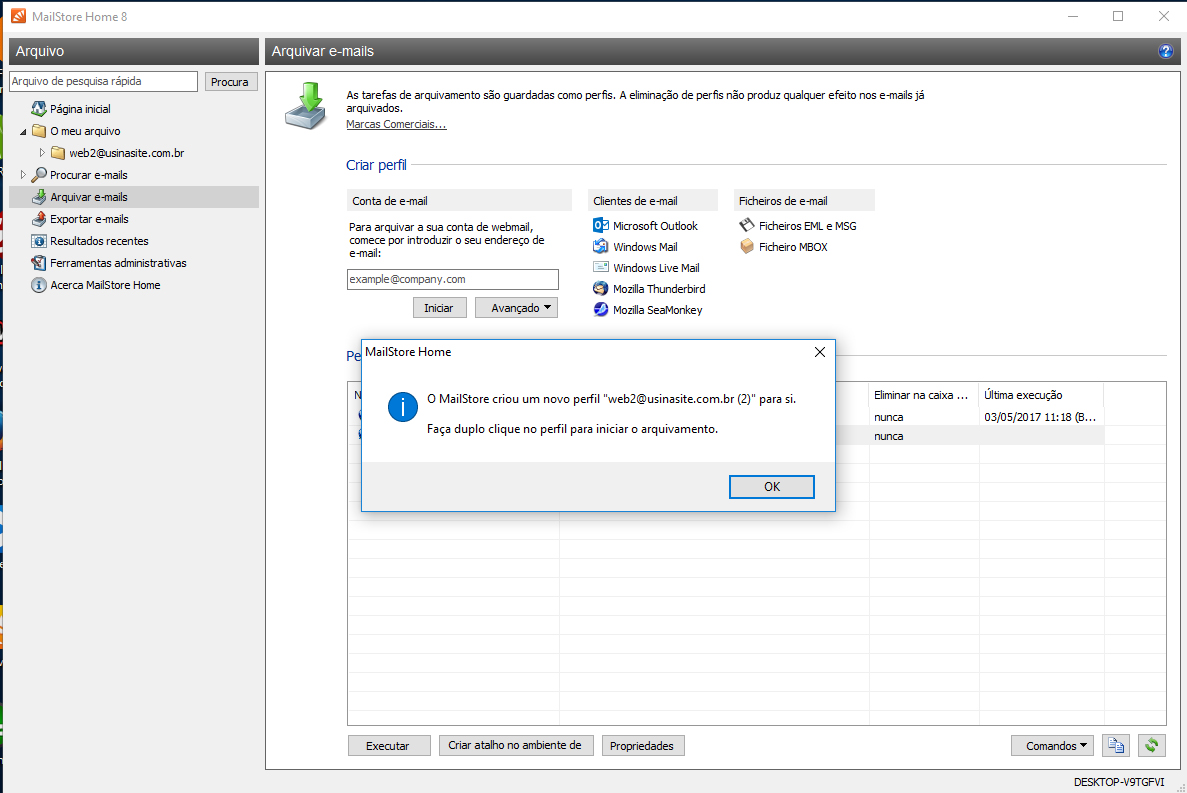Click the copy profiles icon button
Screen dimensions: 1187x793
pos(1116,745)
